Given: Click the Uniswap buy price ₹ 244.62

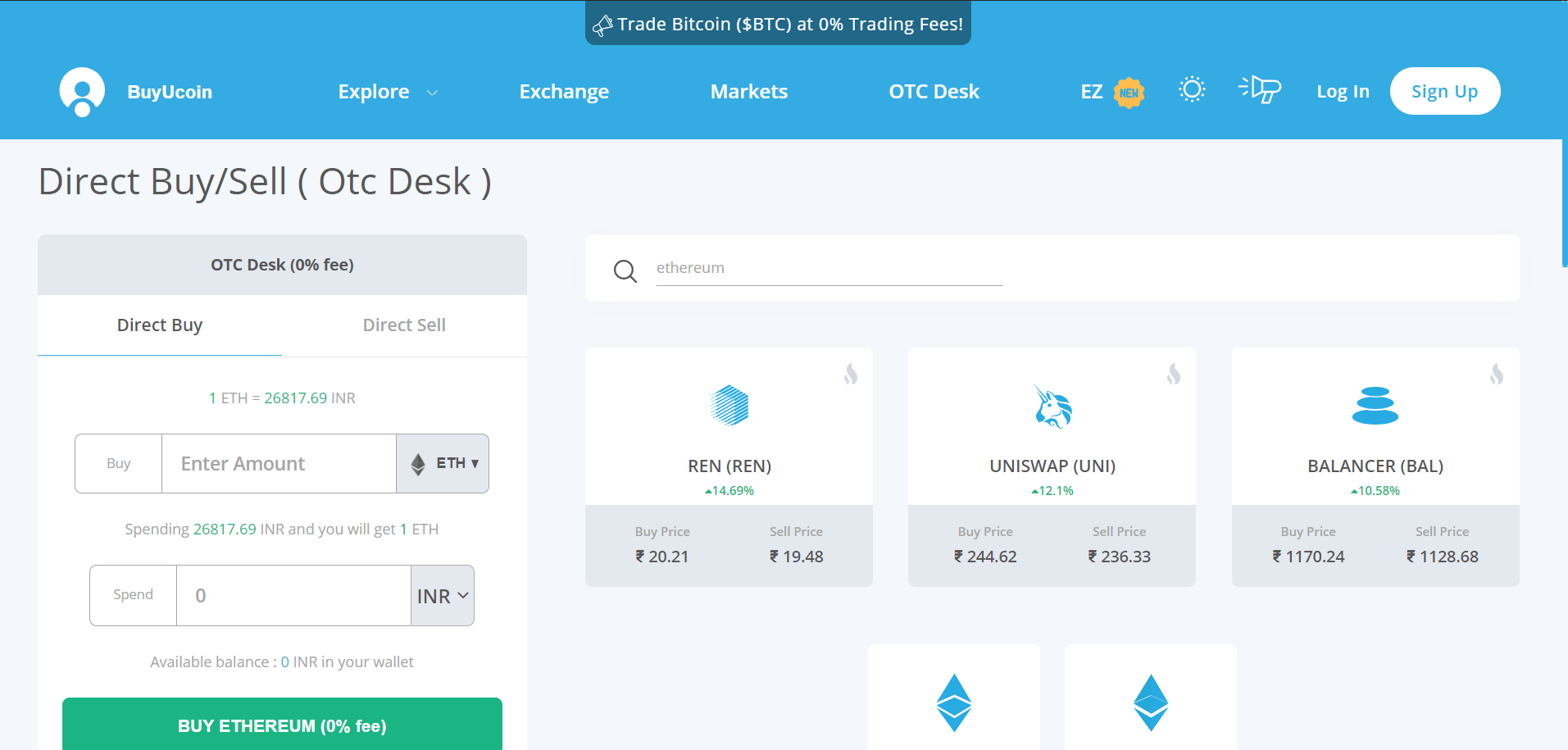Looking at the screenshot, I should (985, 557).
